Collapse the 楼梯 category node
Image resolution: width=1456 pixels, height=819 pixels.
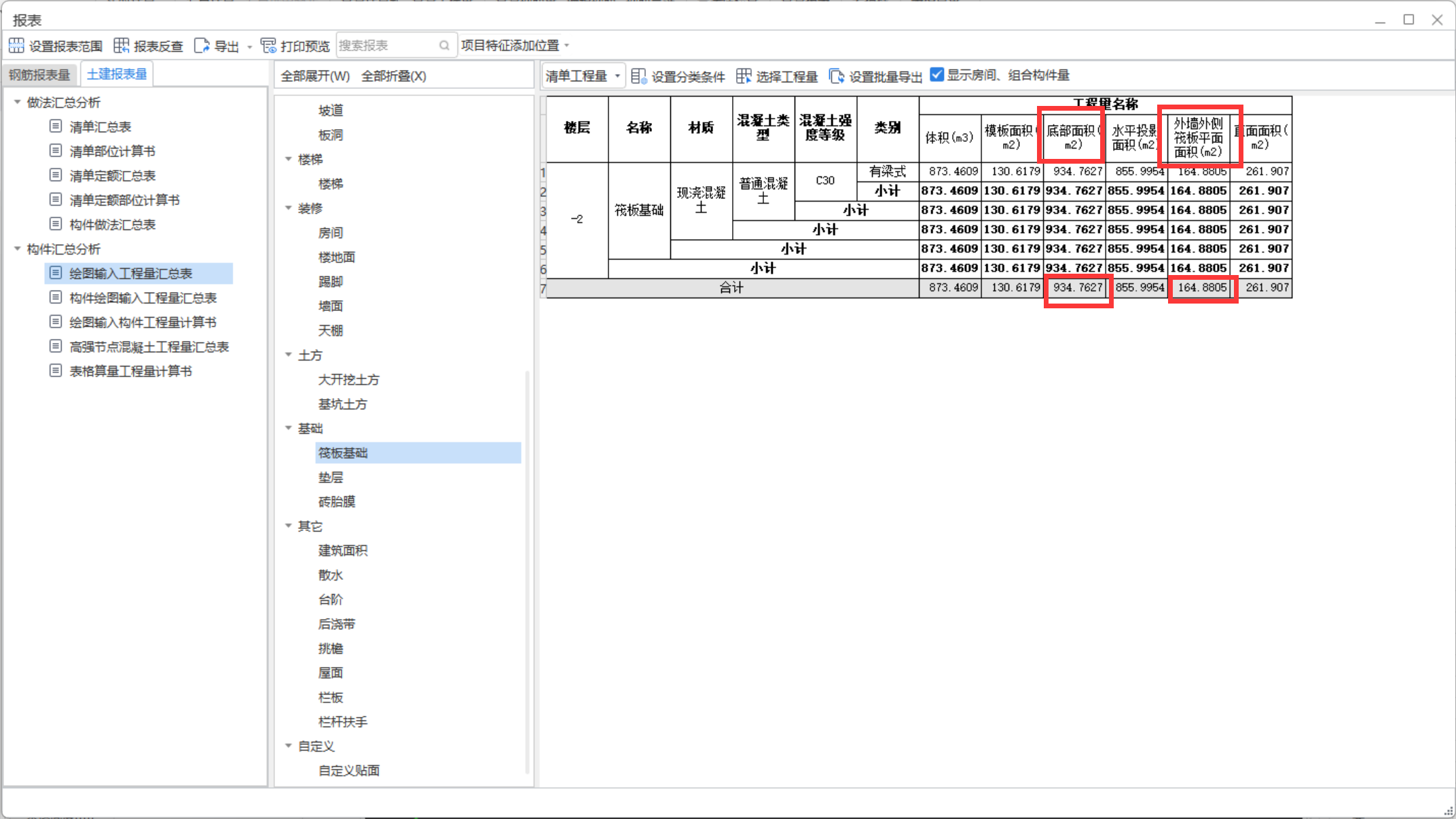tap(288, 159)
